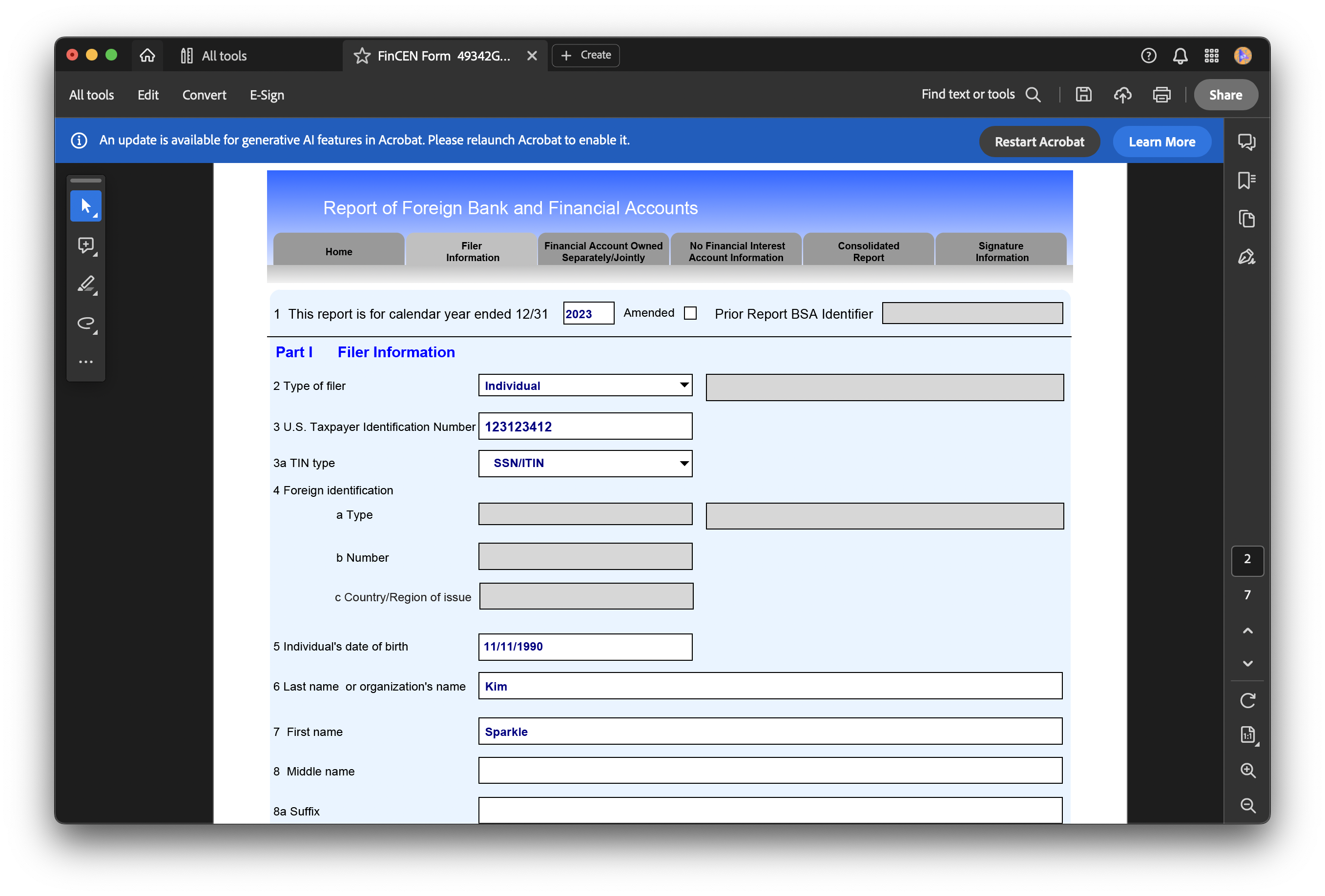This screenshot has height=896, width=1325.
Task: Click the Middle name input field
Action: pos(770,771)
